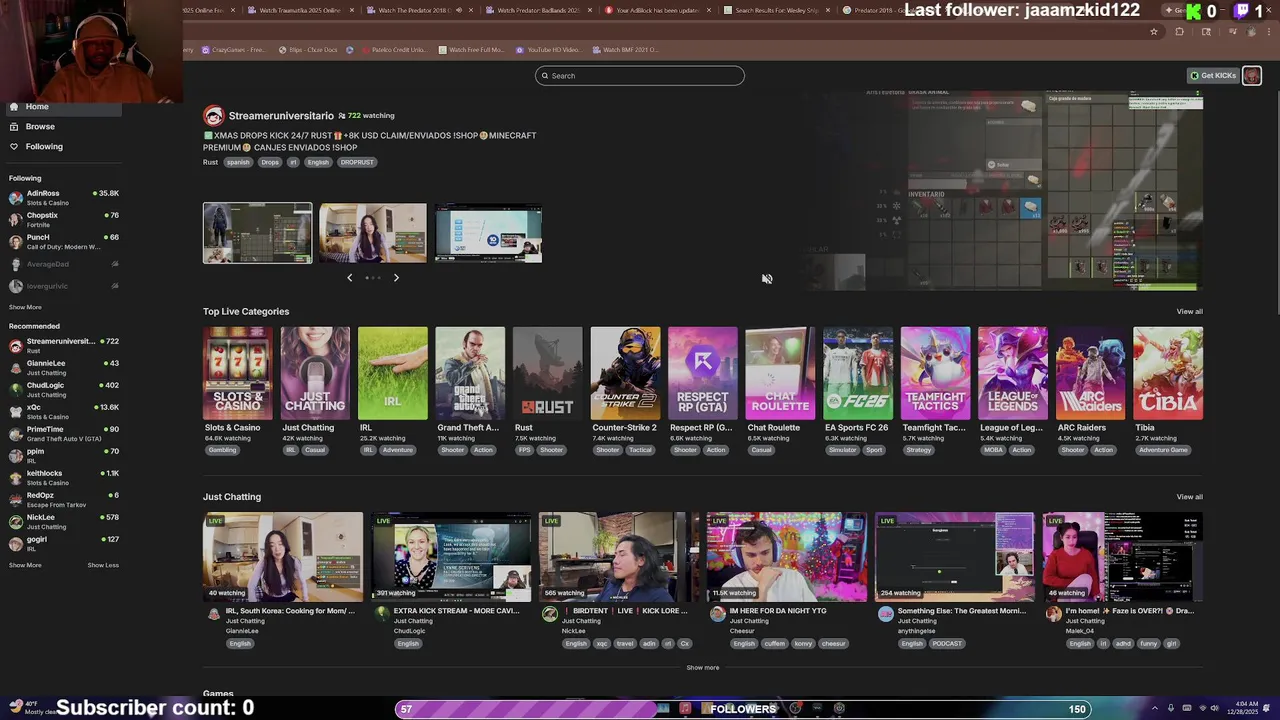
Task: Open gogirl in Recommended channels
Action: (x=64, y=543)
